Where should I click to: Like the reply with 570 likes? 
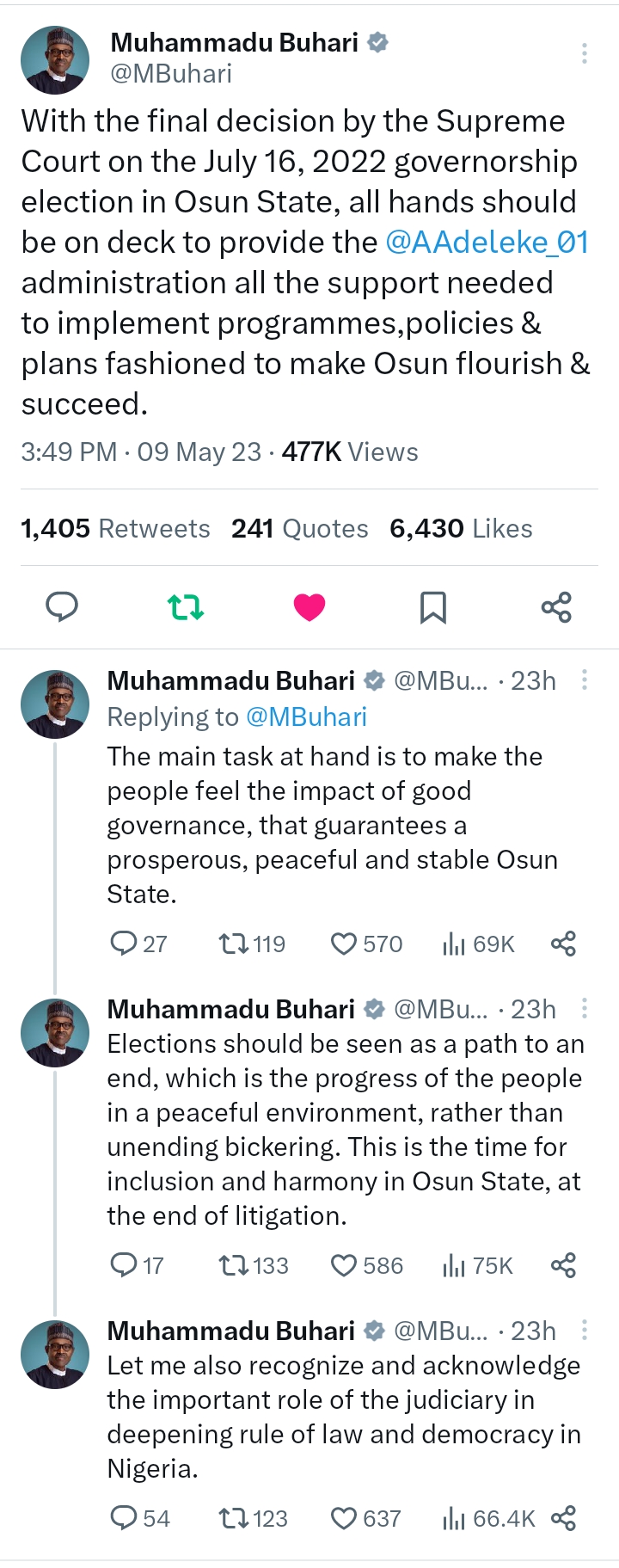(x=344, y=944)
